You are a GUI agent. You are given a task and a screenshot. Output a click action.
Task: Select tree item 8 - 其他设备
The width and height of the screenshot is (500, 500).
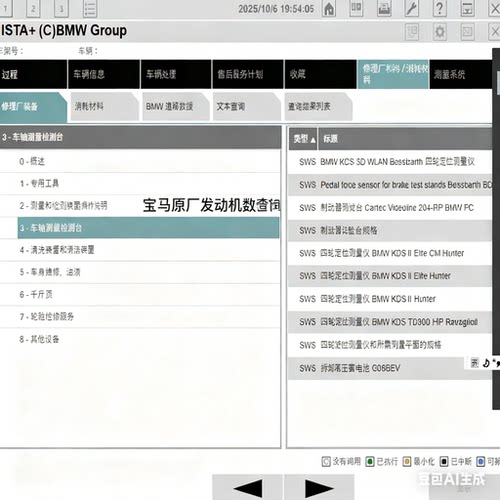pyautogui.click(x=140, y=339)
